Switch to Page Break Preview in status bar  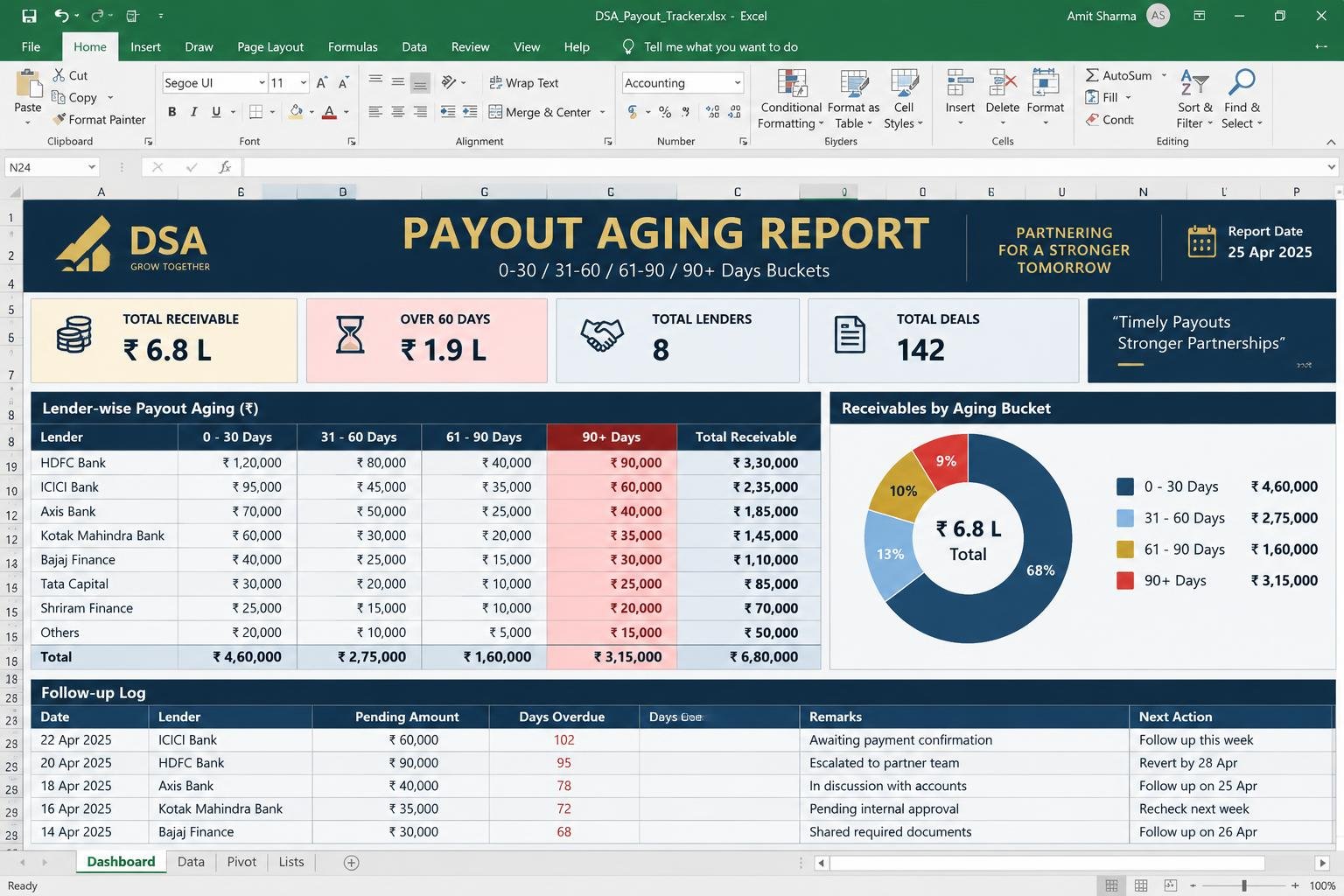pos(1171,885)
